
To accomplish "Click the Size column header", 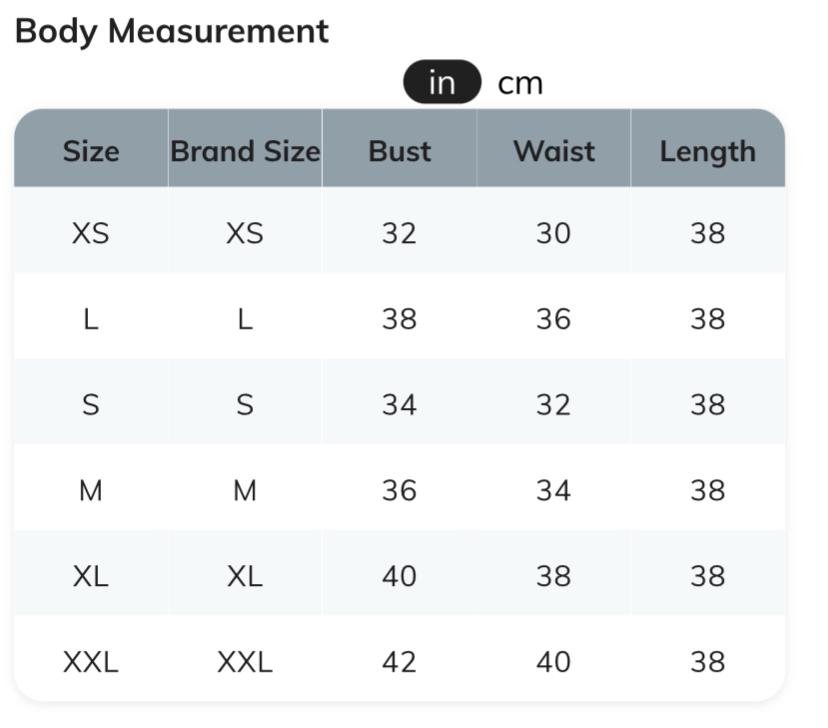I will point(91,151).
